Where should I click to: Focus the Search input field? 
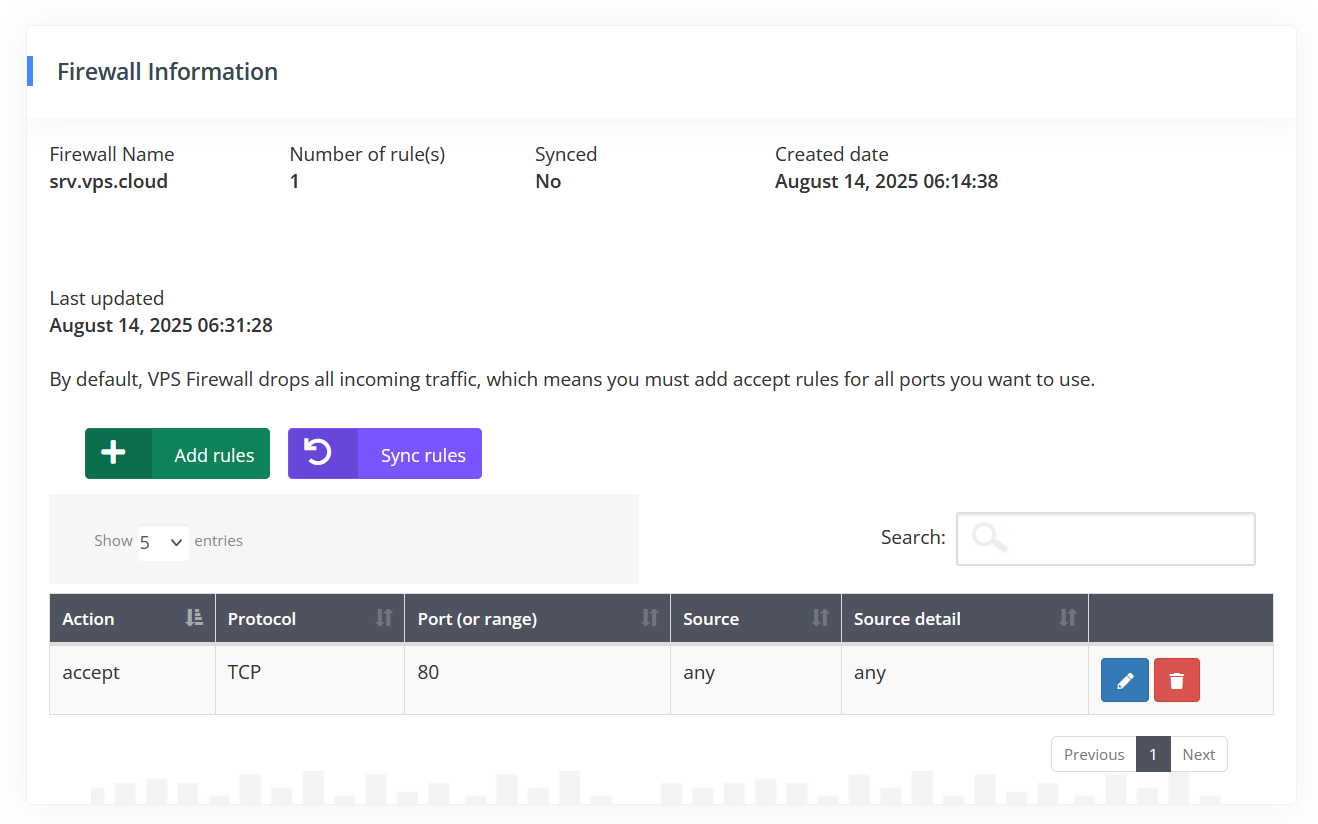coord(1105,539)
